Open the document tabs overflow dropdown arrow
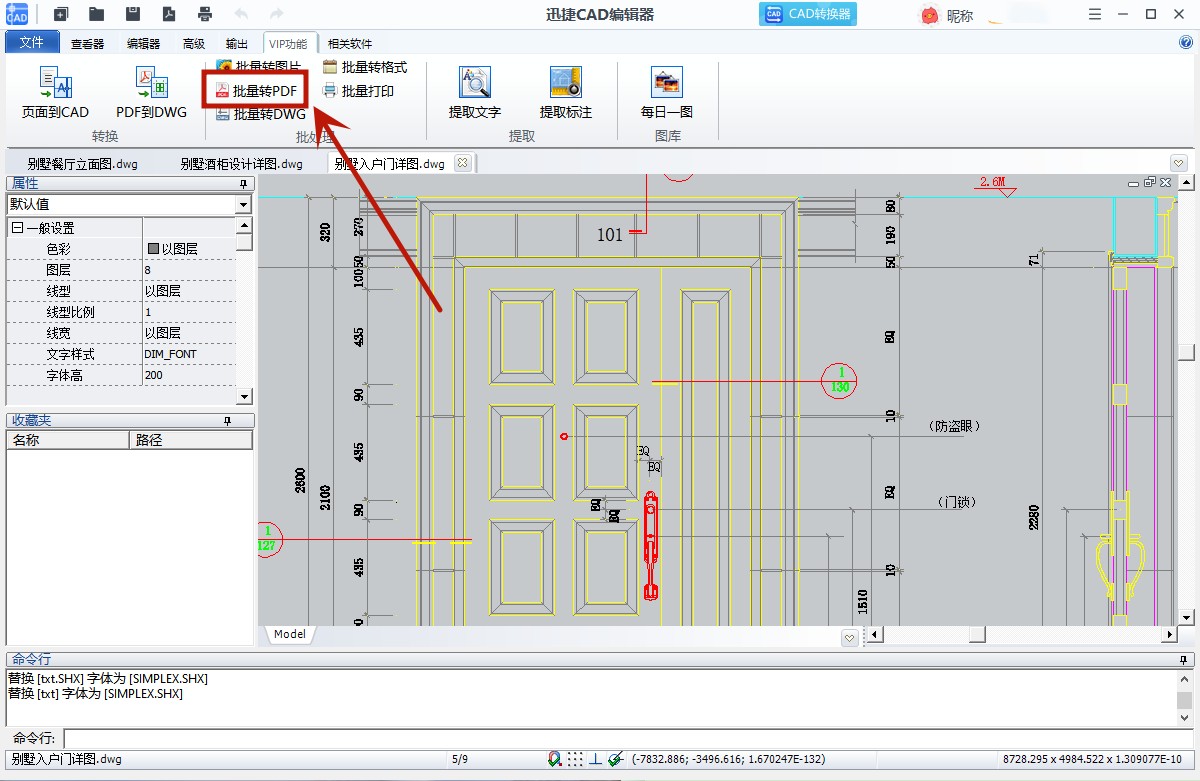 pos(1178,162)
